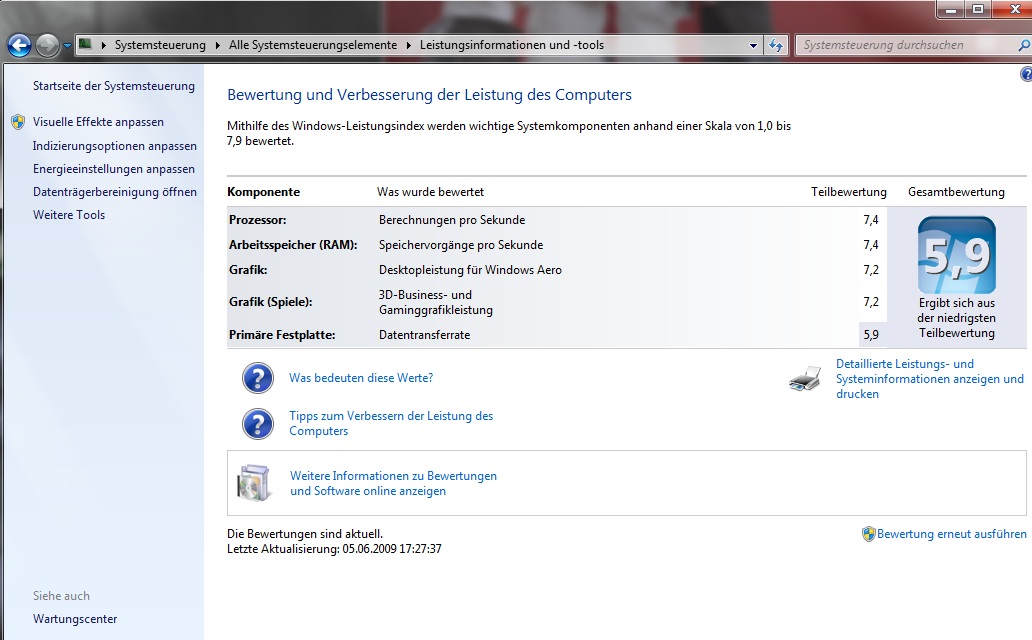Expand the arrow after Systemsteuerung in breadcrumb

pos(218,45)
